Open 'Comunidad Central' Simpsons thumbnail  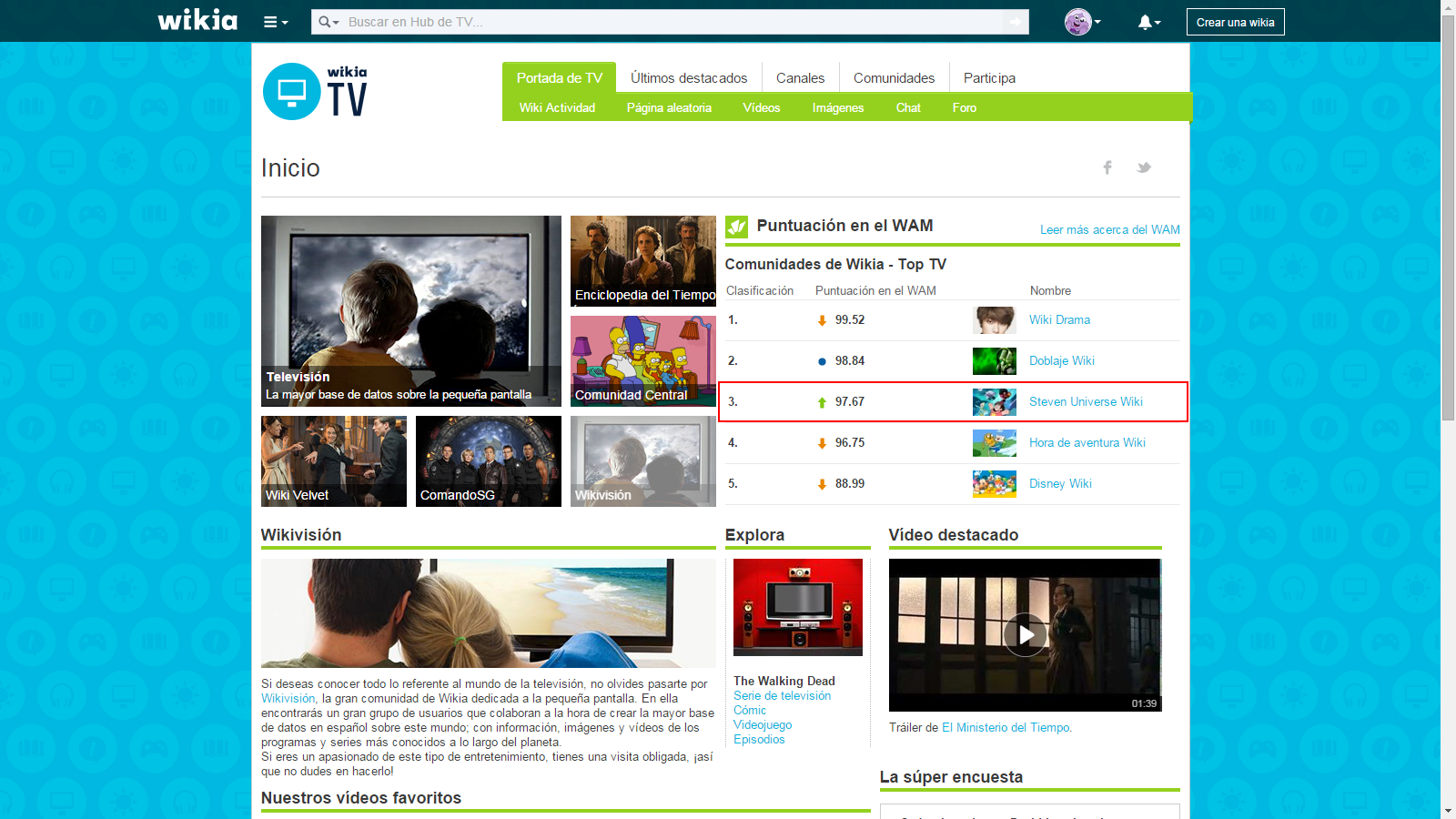click(x=643, y=361)
